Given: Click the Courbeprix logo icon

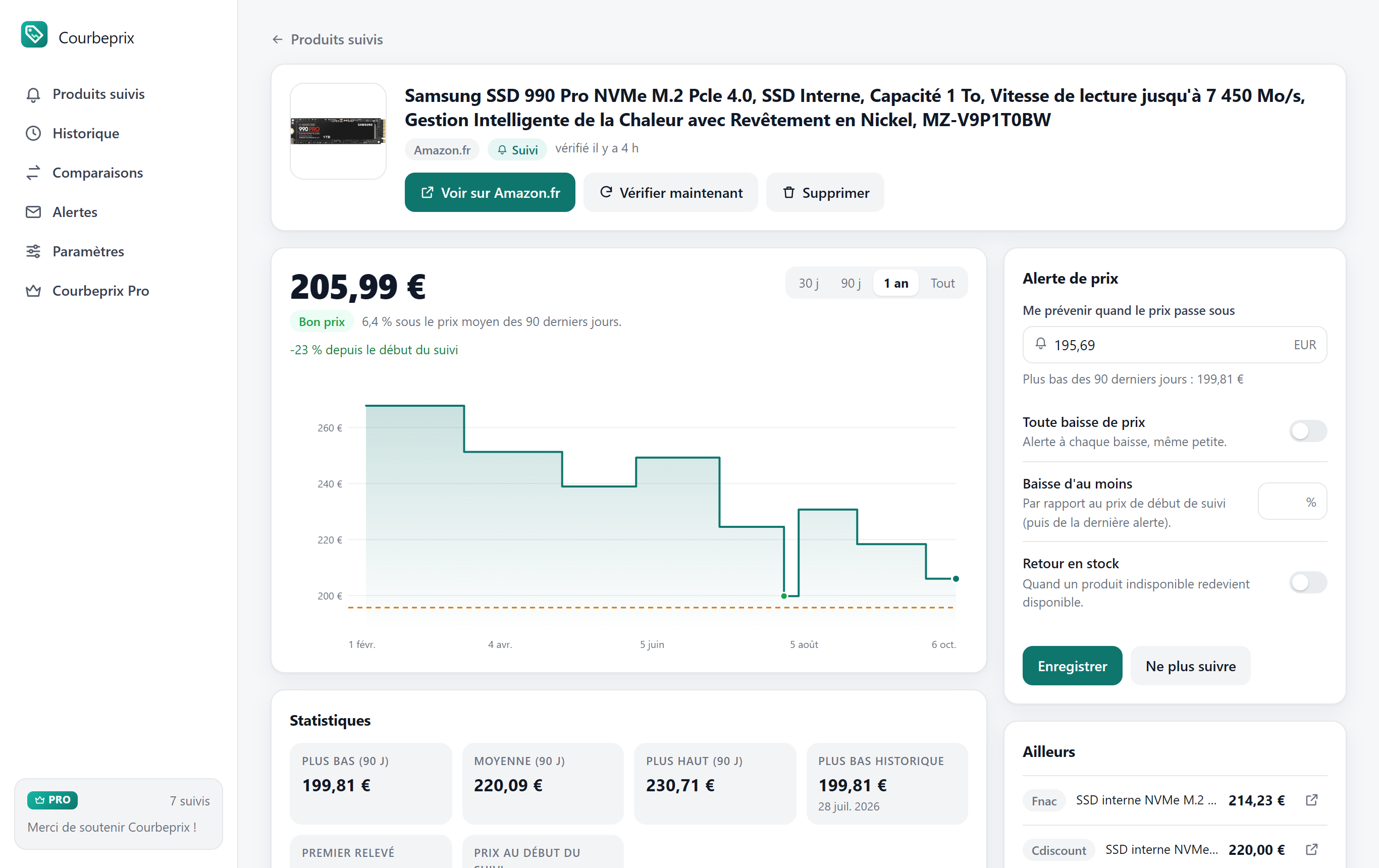Looking at the screenshot, I should click(34, 34).
